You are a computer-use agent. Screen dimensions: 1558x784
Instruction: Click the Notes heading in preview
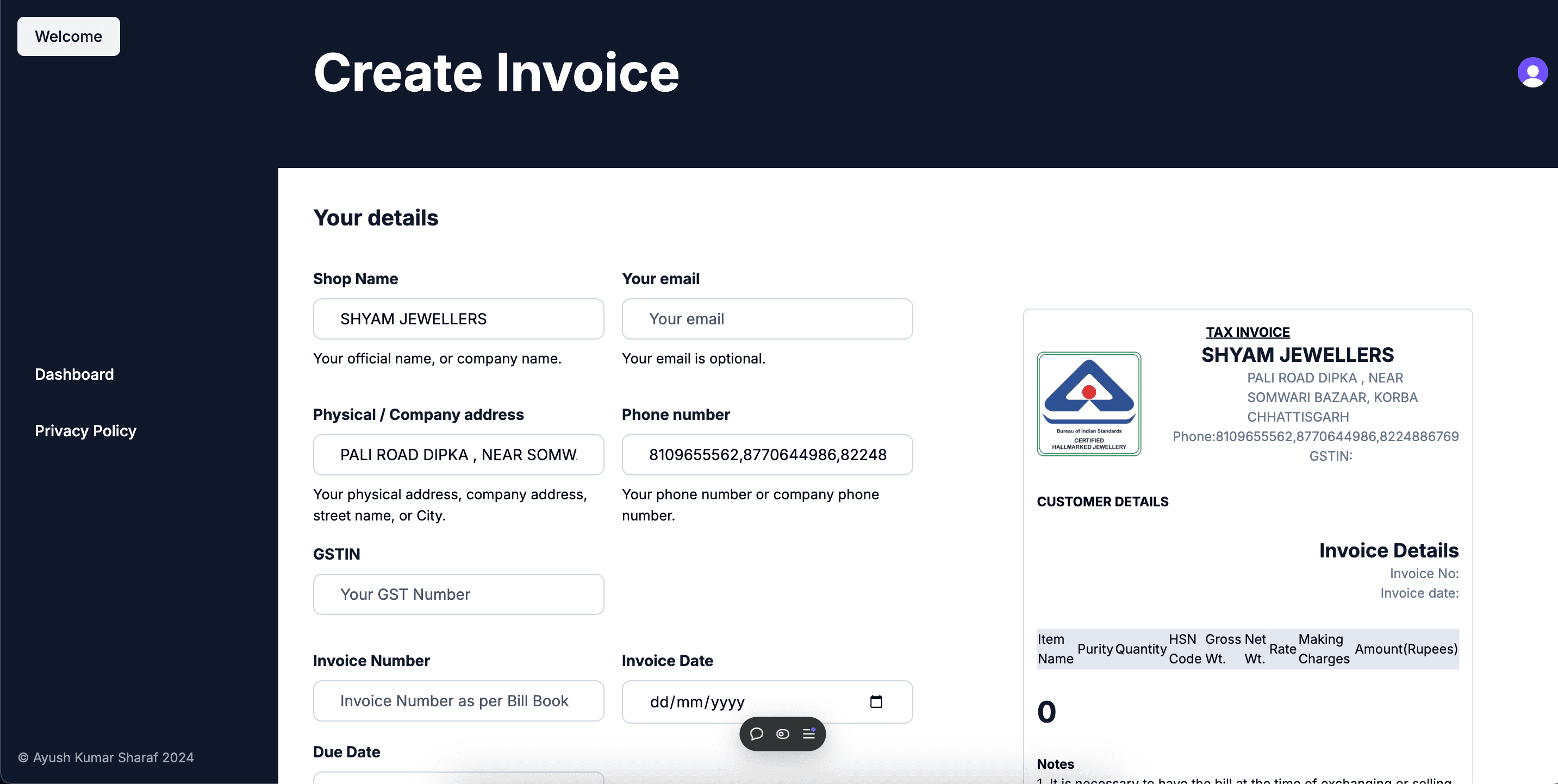(x=1055, y=763)
